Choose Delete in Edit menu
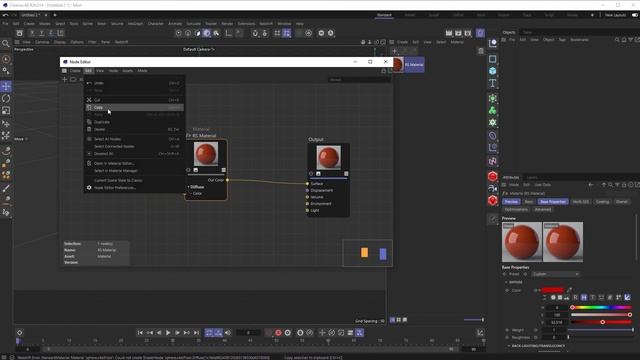 (x=134, y=129)
